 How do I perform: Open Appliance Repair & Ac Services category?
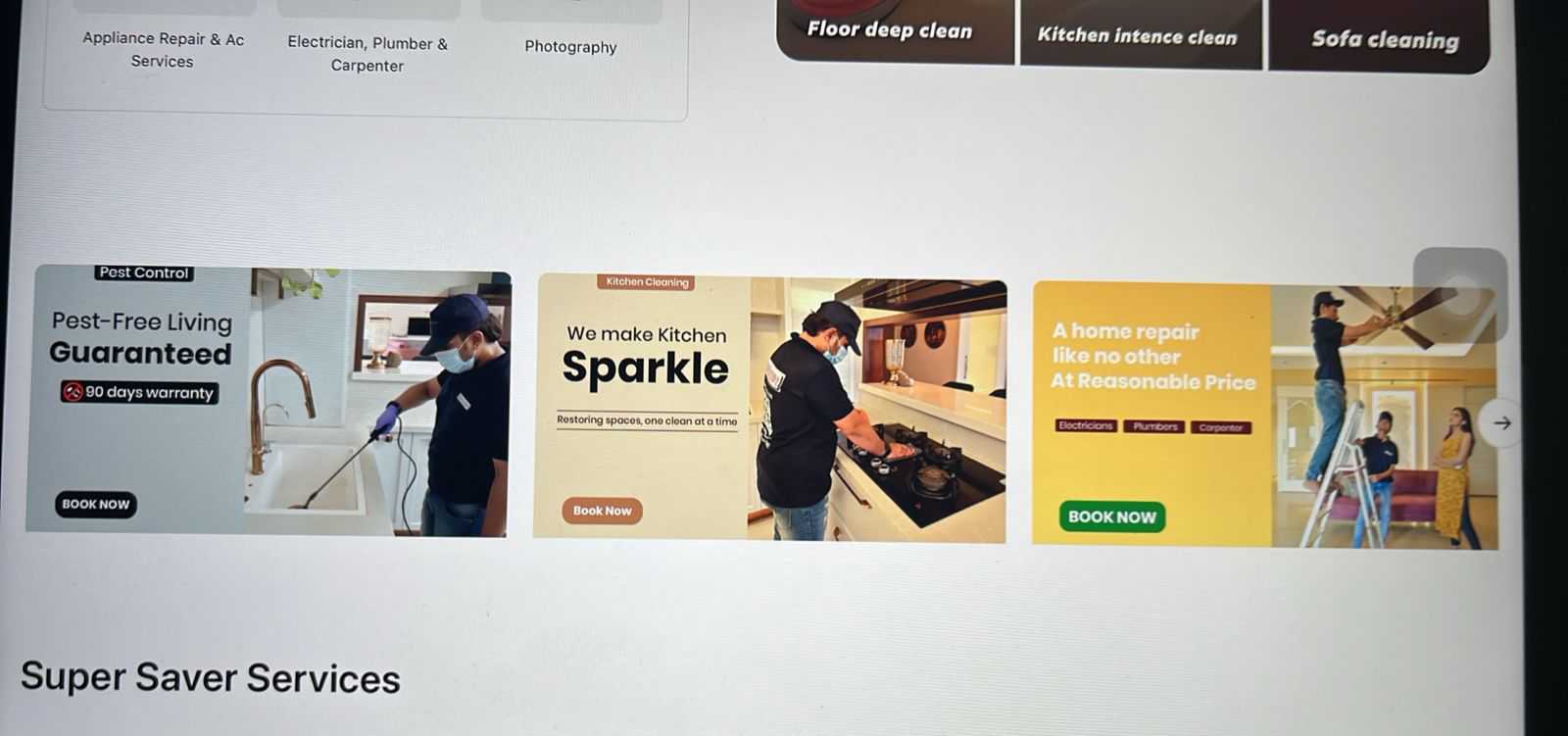pyautogui.click(x=163, y=49)
